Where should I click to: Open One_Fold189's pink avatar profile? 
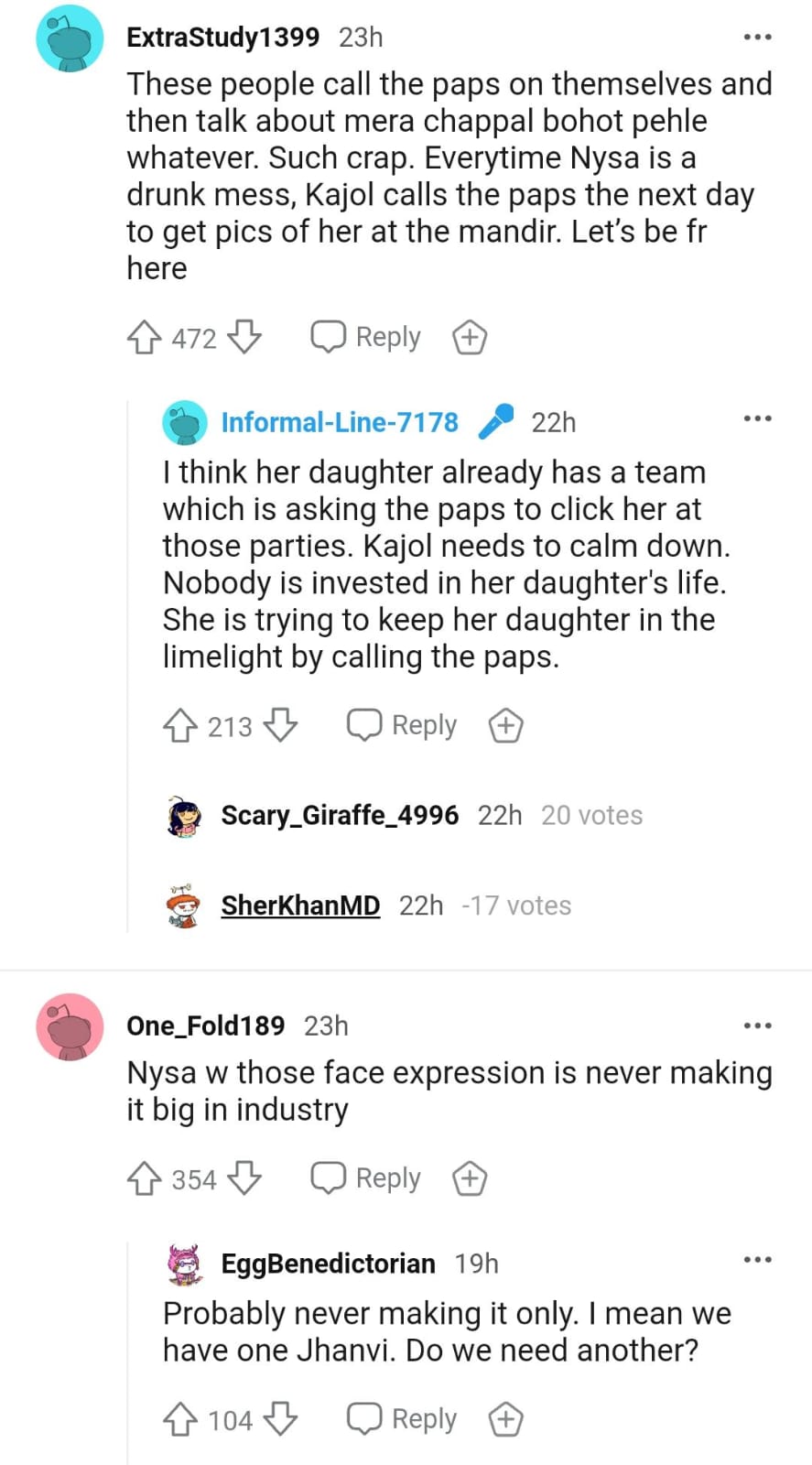click(x=70, y=1026)
